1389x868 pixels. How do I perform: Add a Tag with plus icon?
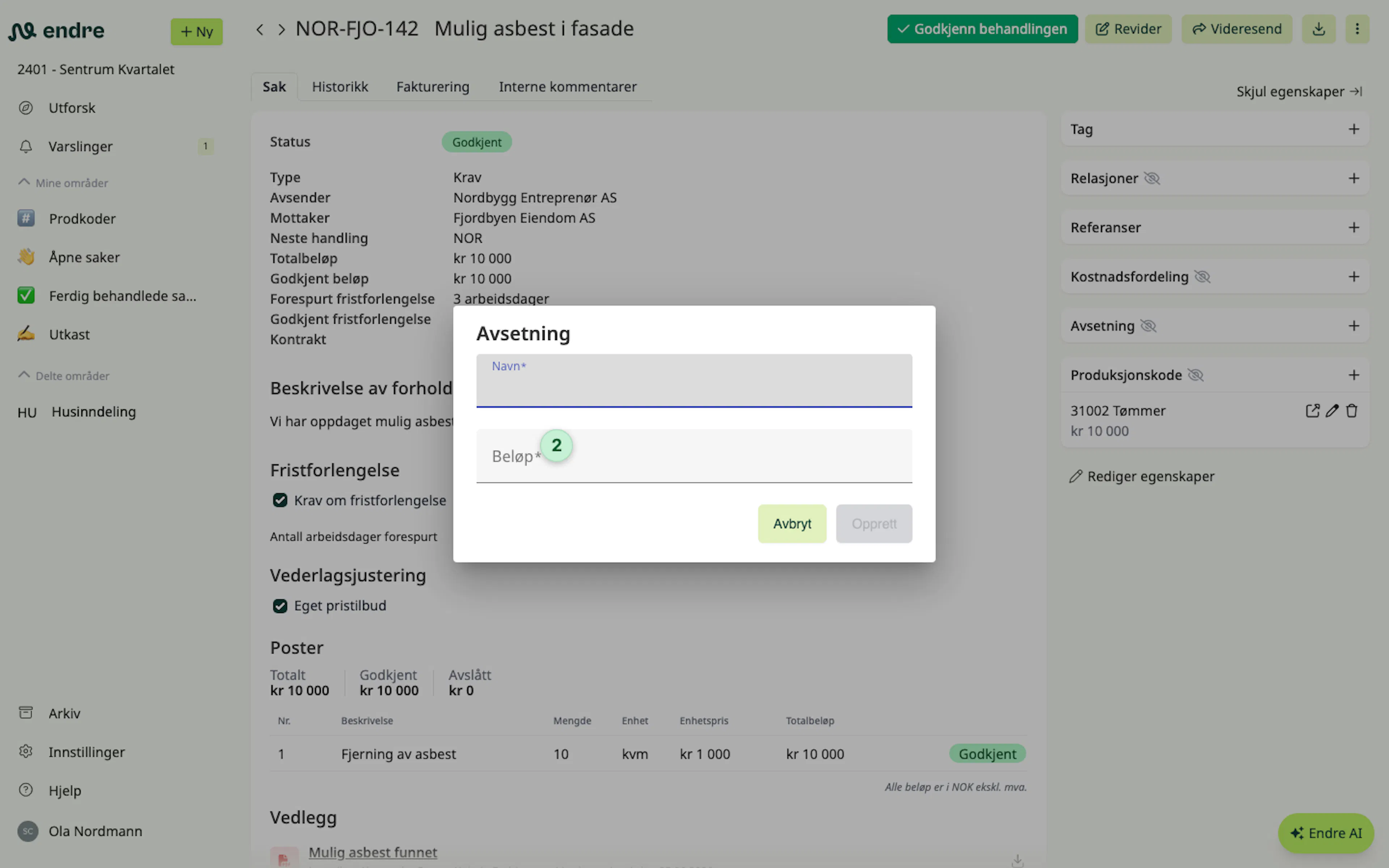click(x=1354, y=129)
